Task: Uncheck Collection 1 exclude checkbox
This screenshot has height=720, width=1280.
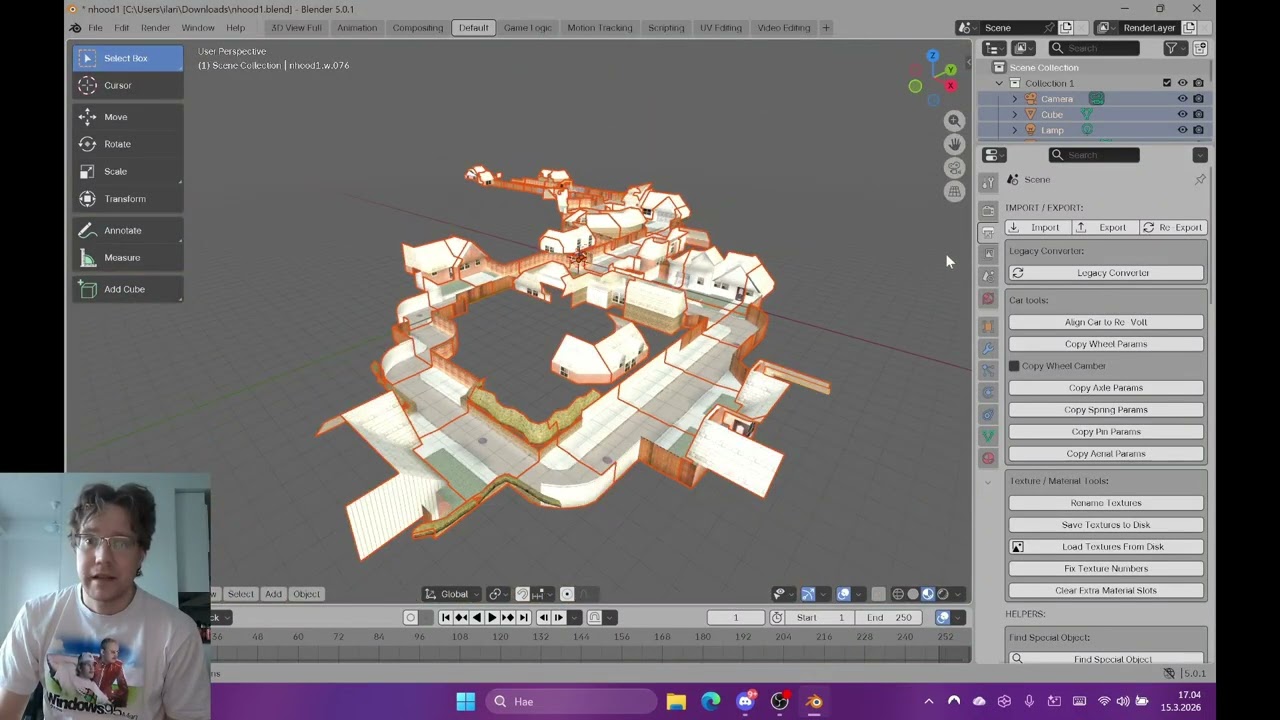Action: pos(1166,83)
